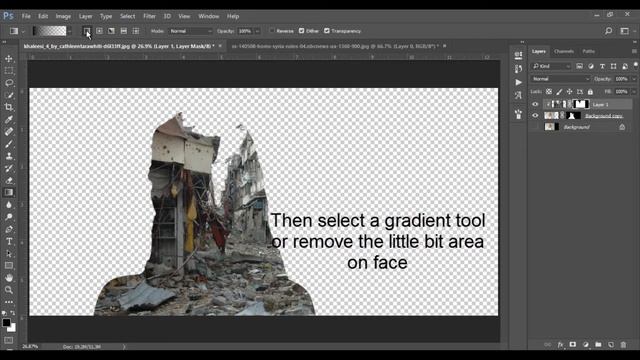Screen dimensions: 640x360
Task: Create new adjustment layer icon
Action: [x=585, y=345]
